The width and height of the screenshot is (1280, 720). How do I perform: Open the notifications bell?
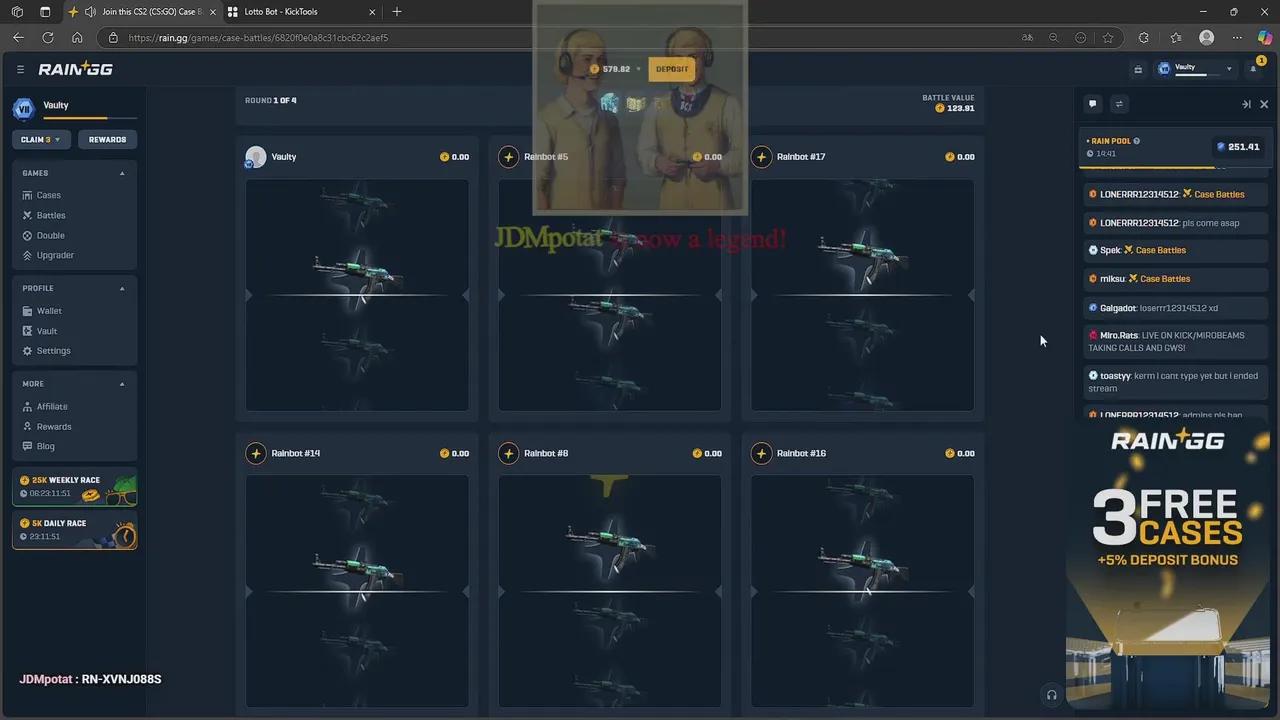(1253, 69)
